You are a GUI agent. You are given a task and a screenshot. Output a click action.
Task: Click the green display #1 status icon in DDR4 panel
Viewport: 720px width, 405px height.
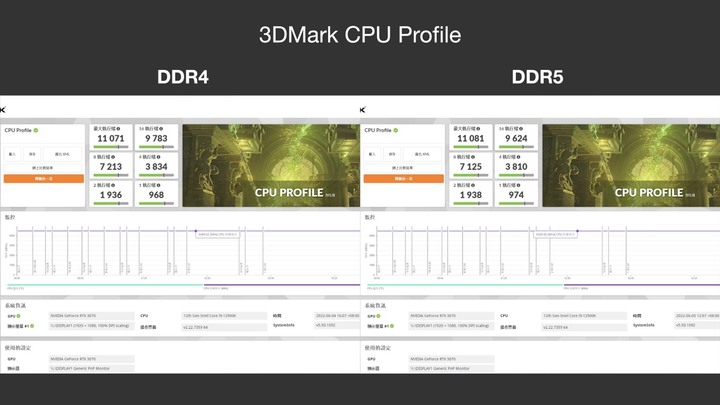coord(32,326)
